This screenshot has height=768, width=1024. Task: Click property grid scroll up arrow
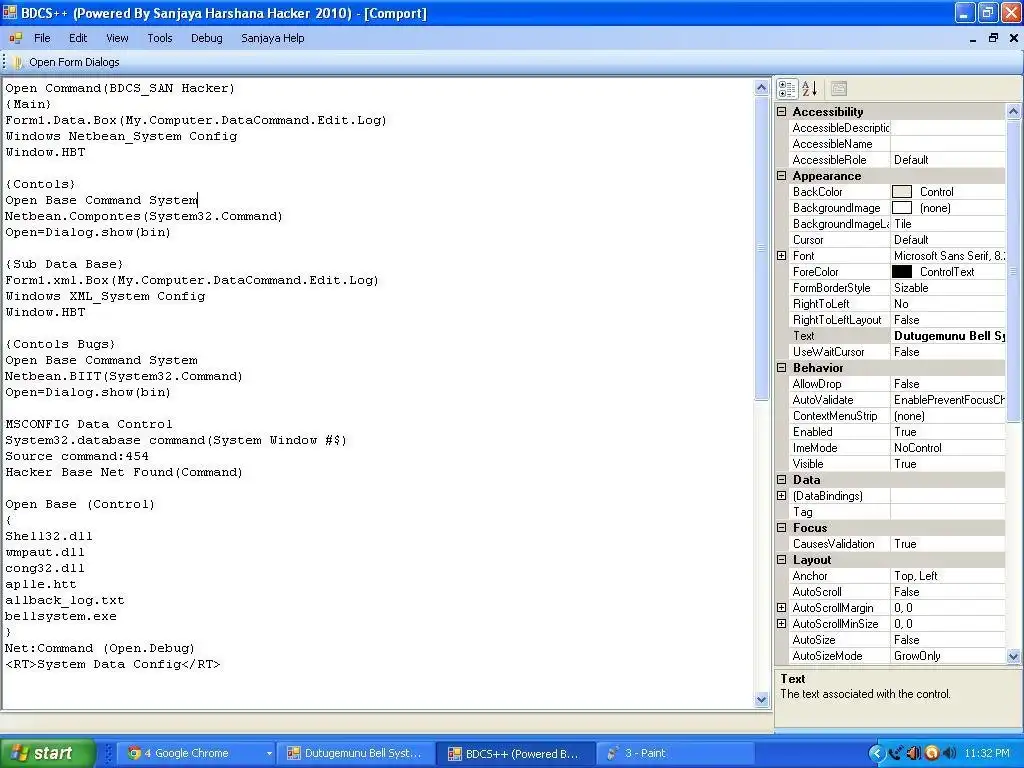(x=1013, y=112)
